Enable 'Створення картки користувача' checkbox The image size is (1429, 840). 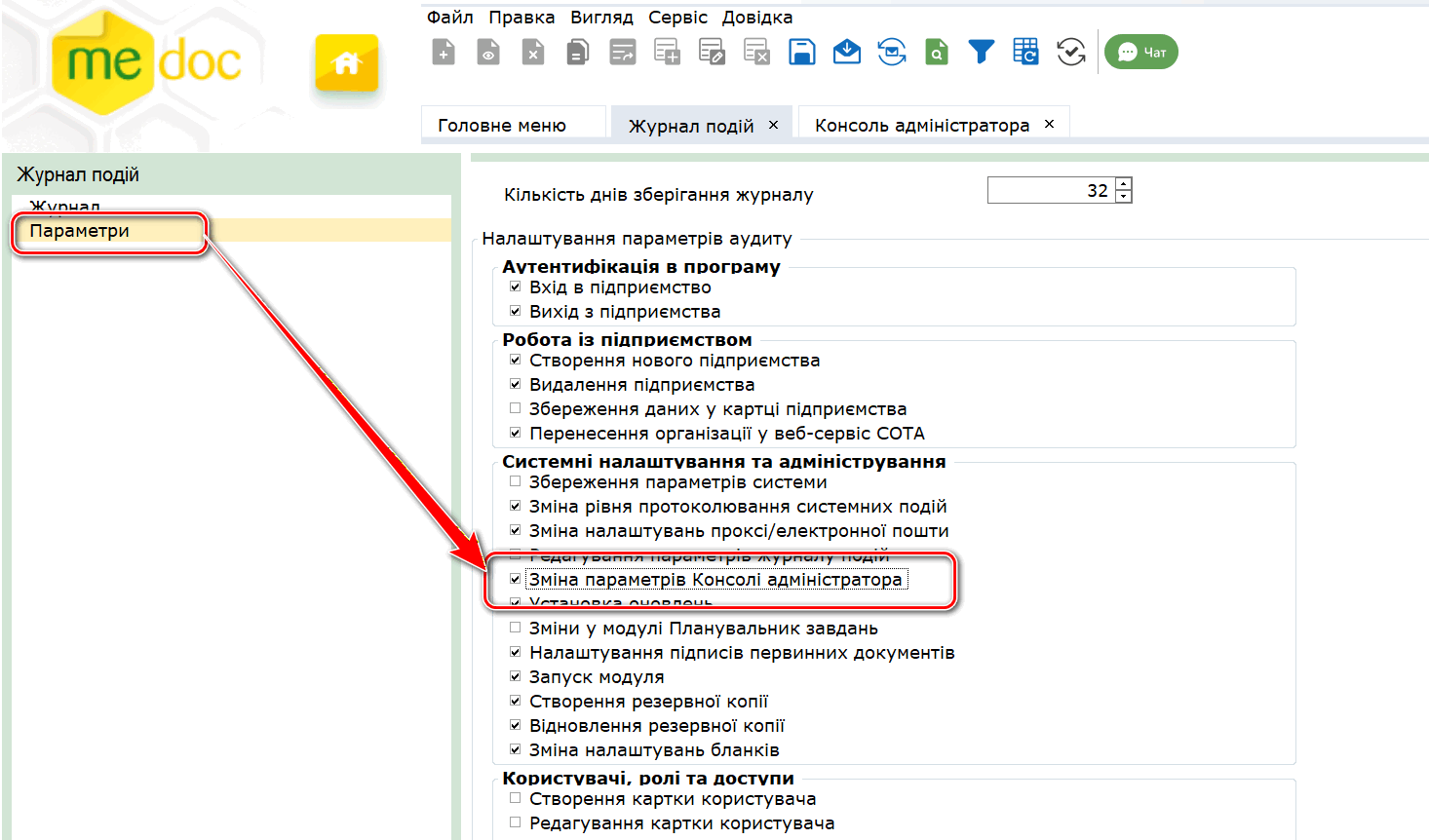(x=516, y=799)
